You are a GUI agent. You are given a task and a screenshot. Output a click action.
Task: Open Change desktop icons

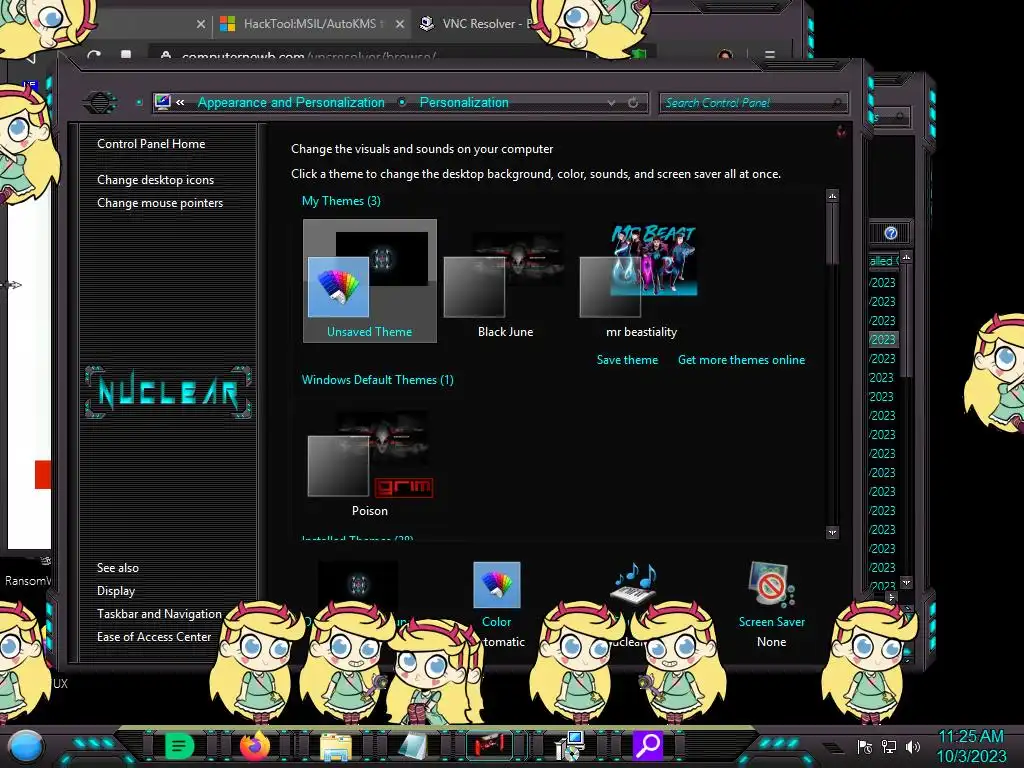coord(155,180)
